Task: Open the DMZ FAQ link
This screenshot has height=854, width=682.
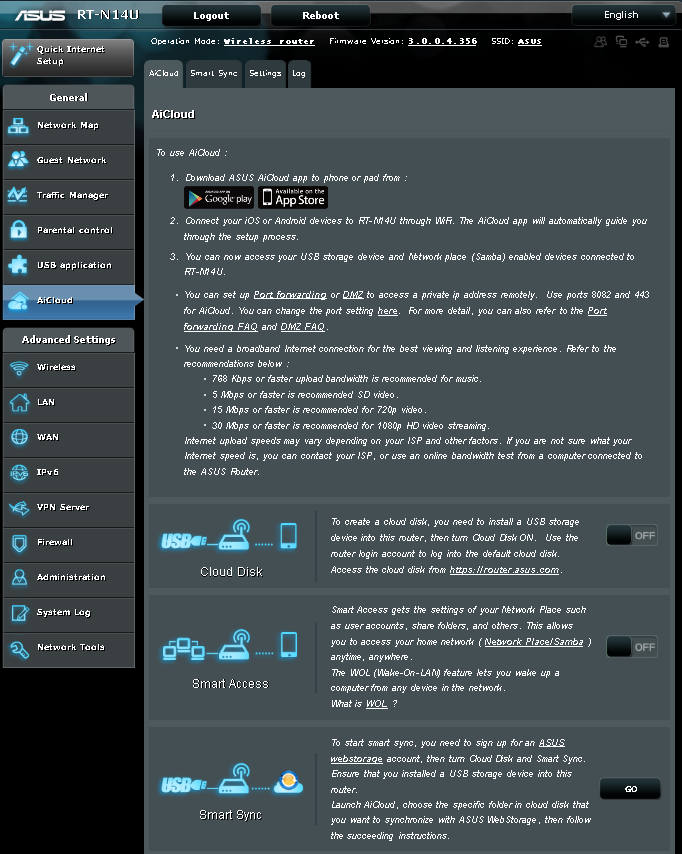Action: tap(302, 327)
